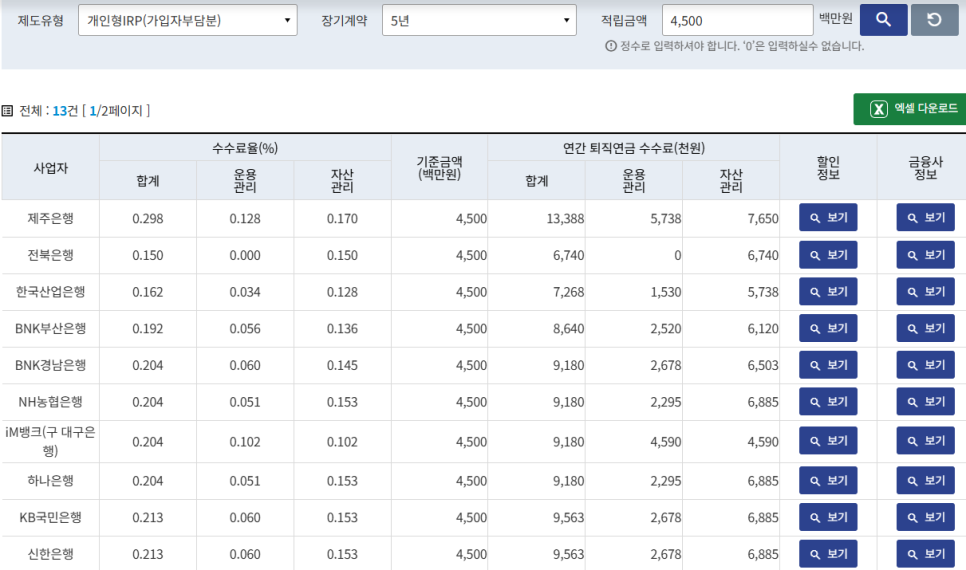Viewport: 966px width, 570px height.
Task: Select the 전북은행 row name
Action: pos(51,255)
